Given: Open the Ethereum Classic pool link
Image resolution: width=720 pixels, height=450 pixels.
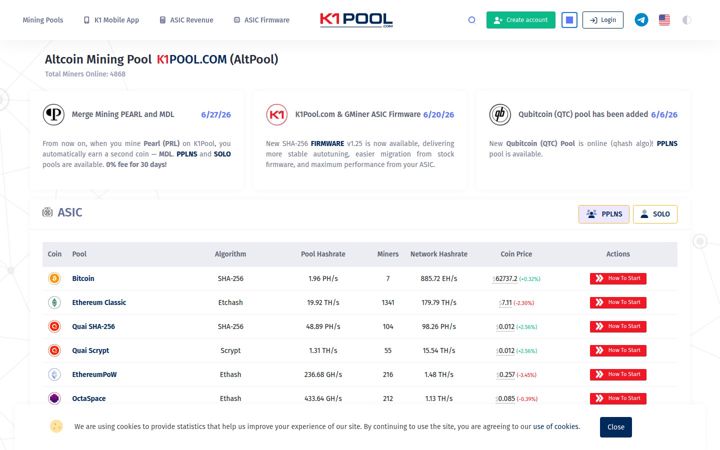Looking at the screenshot, I should point(99,302).
